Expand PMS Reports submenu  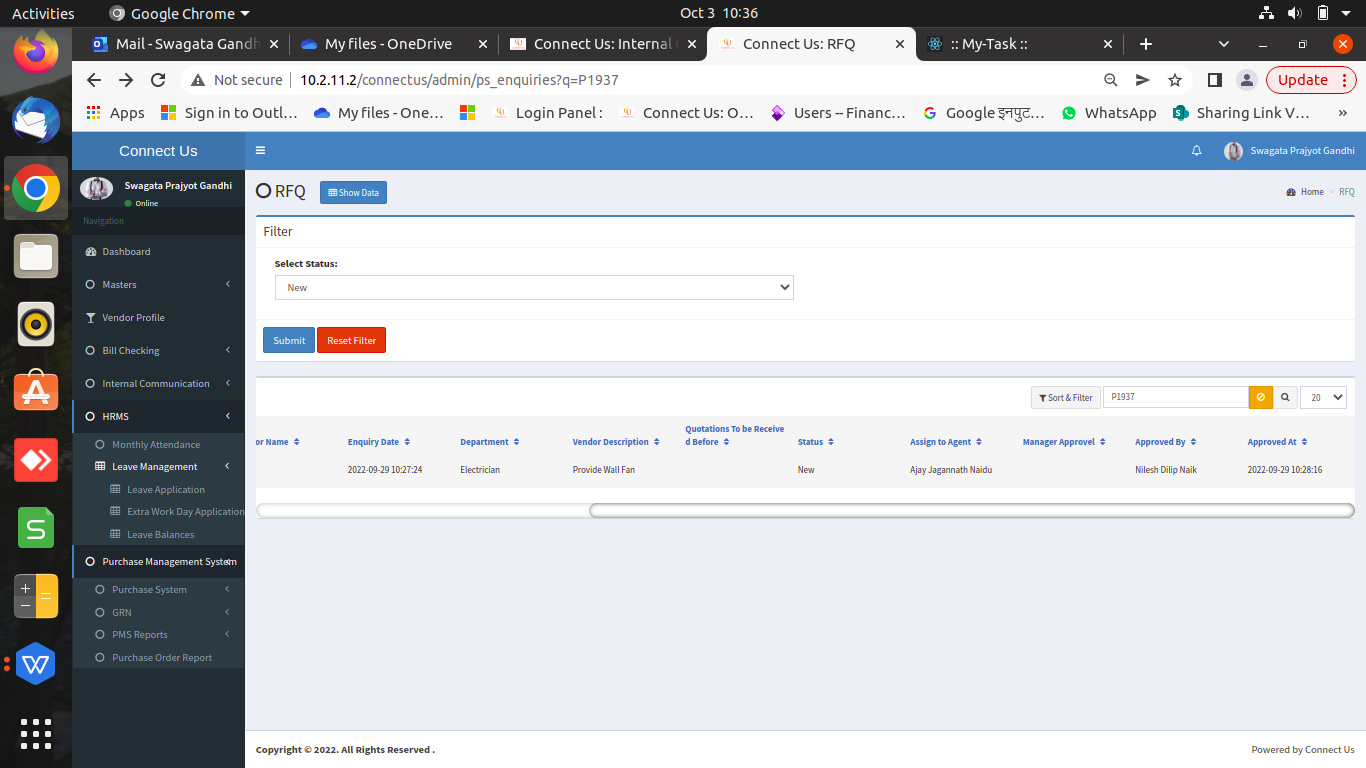coord(158,635)
